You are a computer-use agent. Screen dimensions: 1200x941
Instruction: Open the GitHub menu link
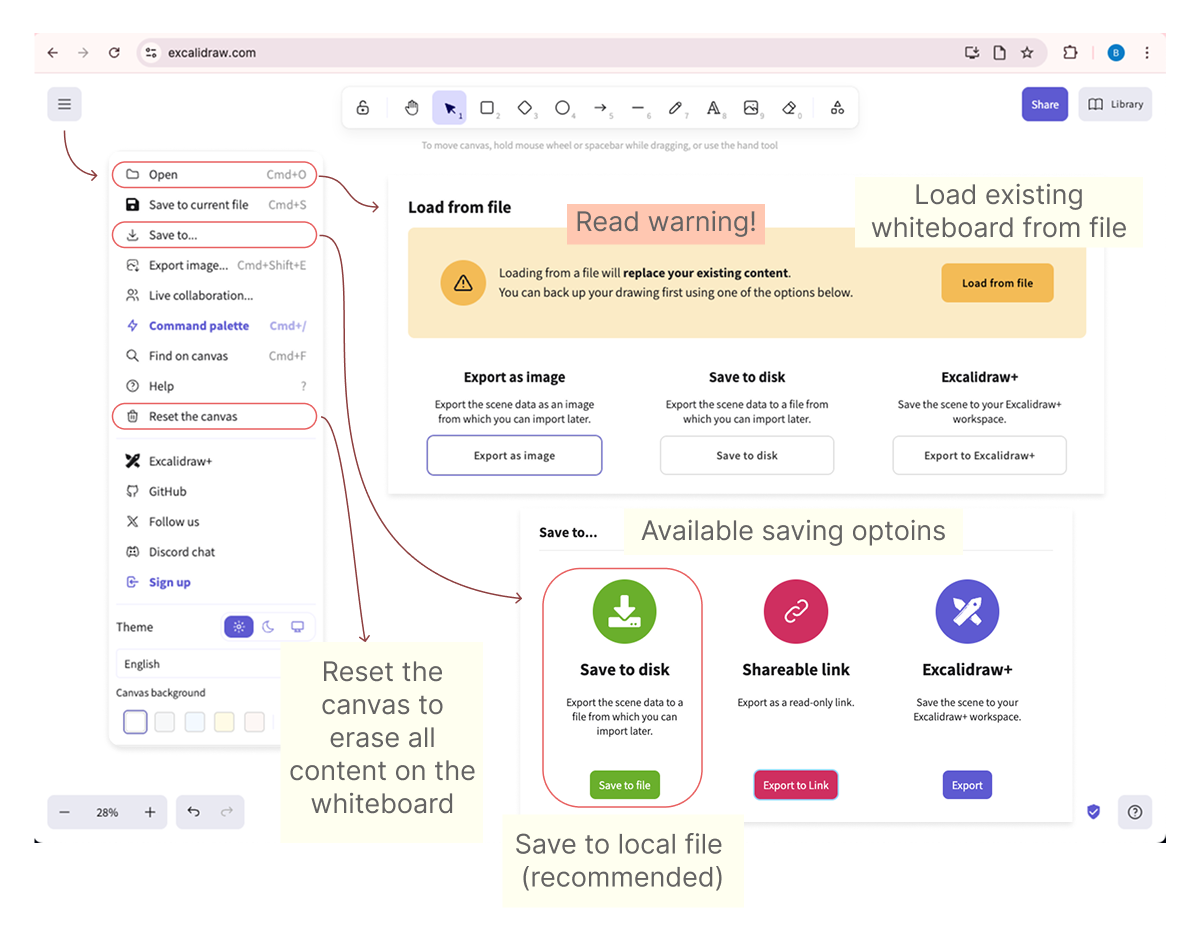[x=214, y=491]
